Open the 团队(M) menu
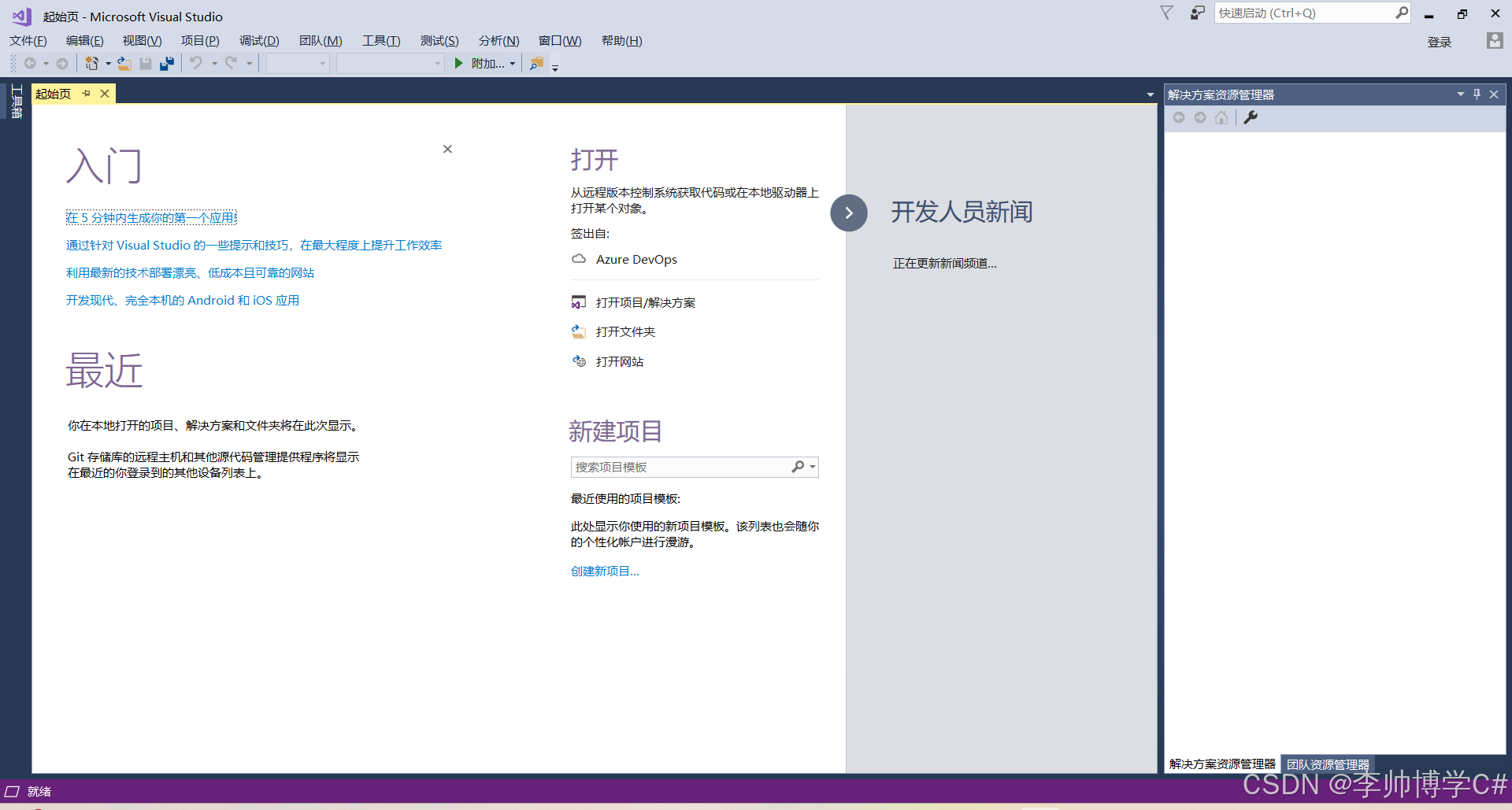 tap(321, 41)
